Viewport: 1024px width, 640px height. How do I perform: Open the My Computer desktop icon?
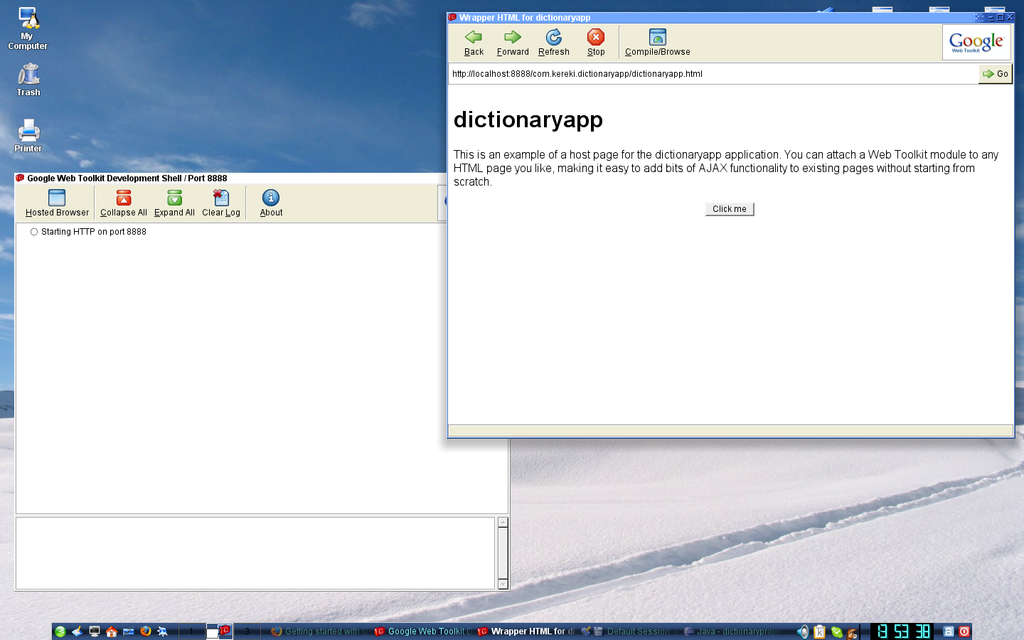point(28,26)
